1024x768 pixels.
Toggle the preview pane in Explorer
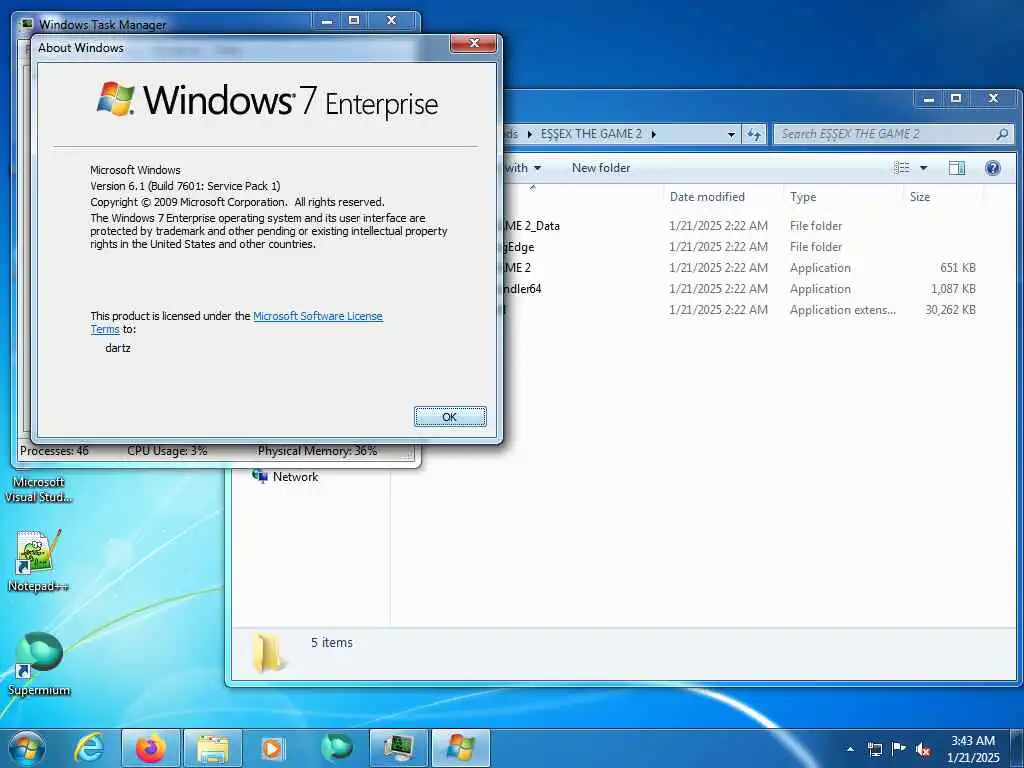coord(957,168)
